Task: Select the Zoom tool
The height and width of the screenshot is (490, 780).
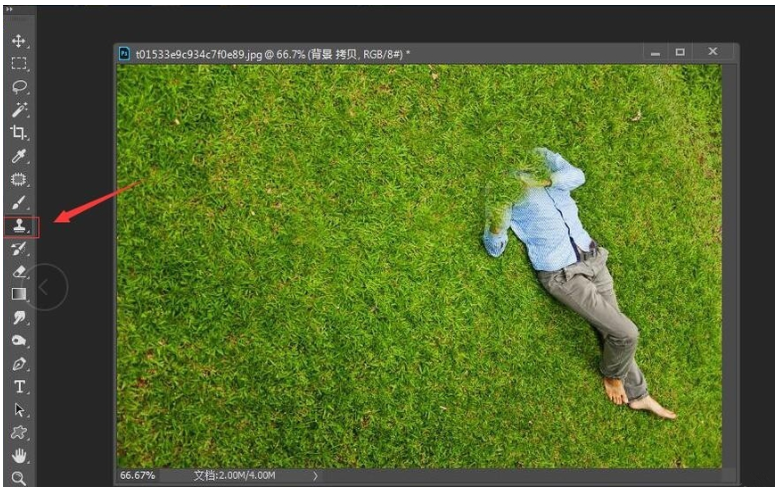Action: [x=18, y=478]
